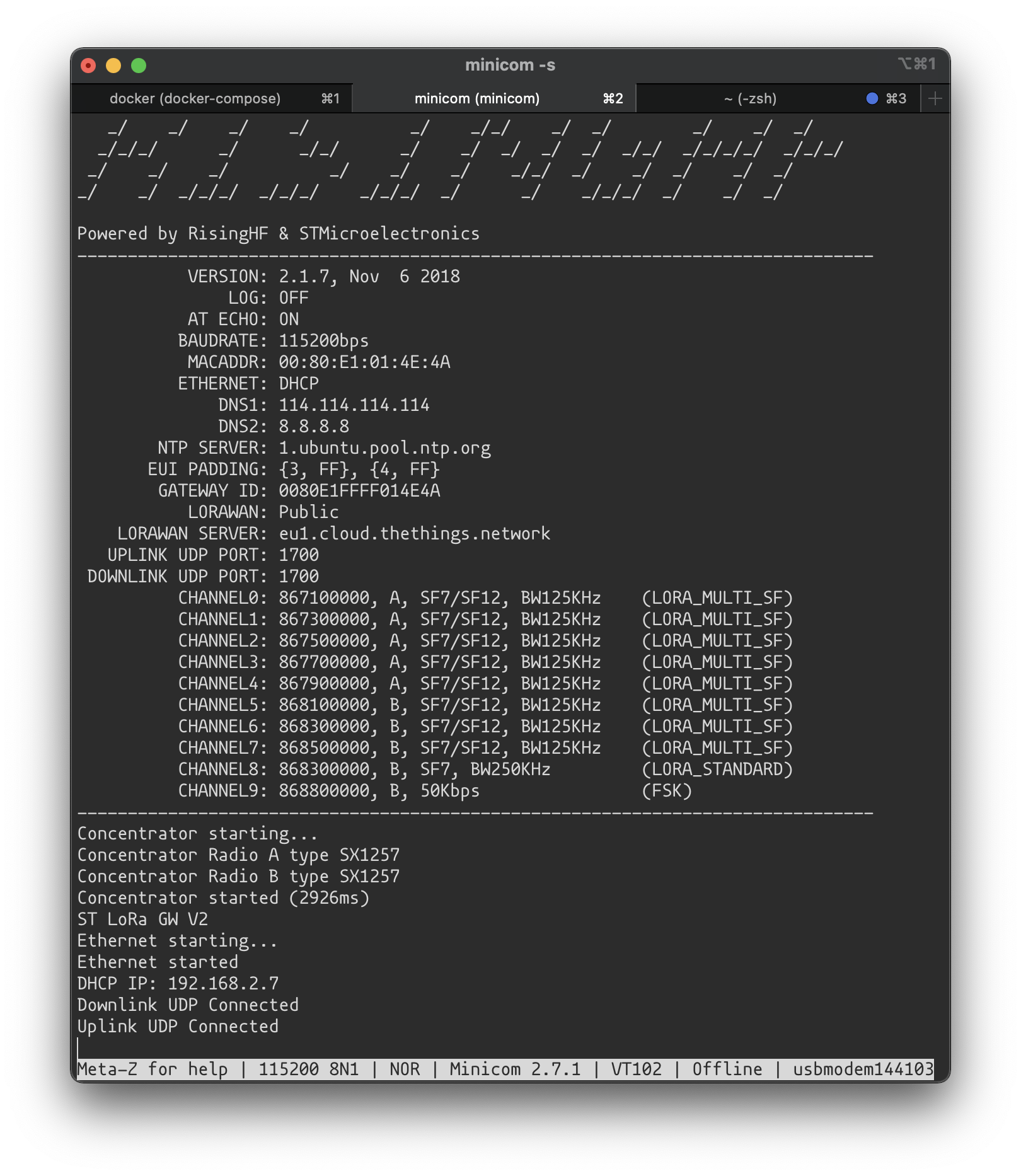The height and width of the screenshot is (1176, 1021).
Task: Click Concentrator starting... line
Action: [198, 834]
